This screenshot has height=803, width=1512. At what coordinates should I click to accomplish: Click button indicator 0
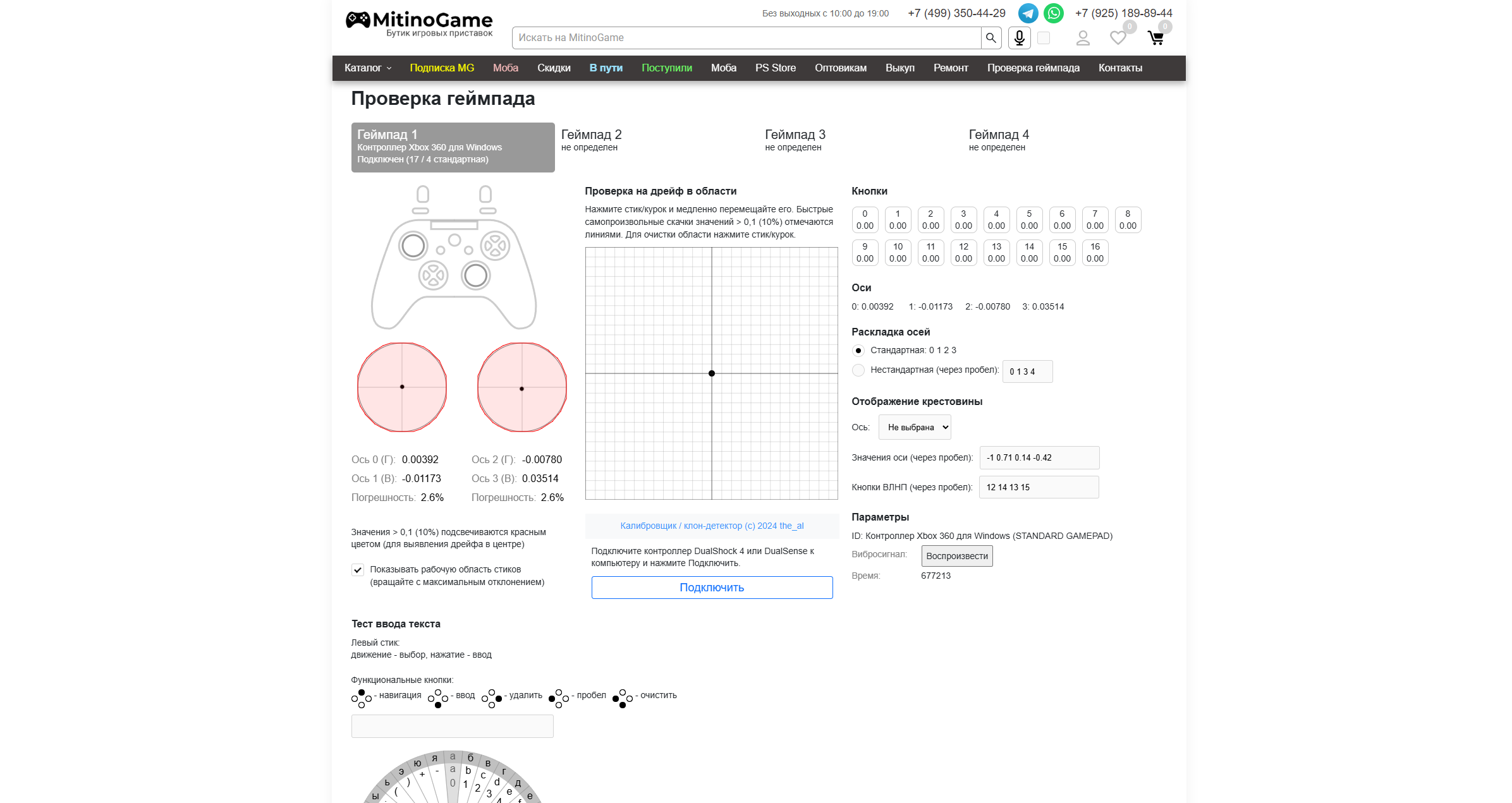pos(865,220)
